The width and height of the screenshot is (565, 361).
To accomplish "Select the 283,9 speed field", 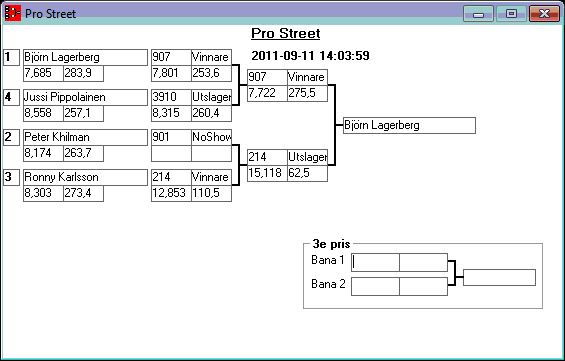I will pos(84,73).
